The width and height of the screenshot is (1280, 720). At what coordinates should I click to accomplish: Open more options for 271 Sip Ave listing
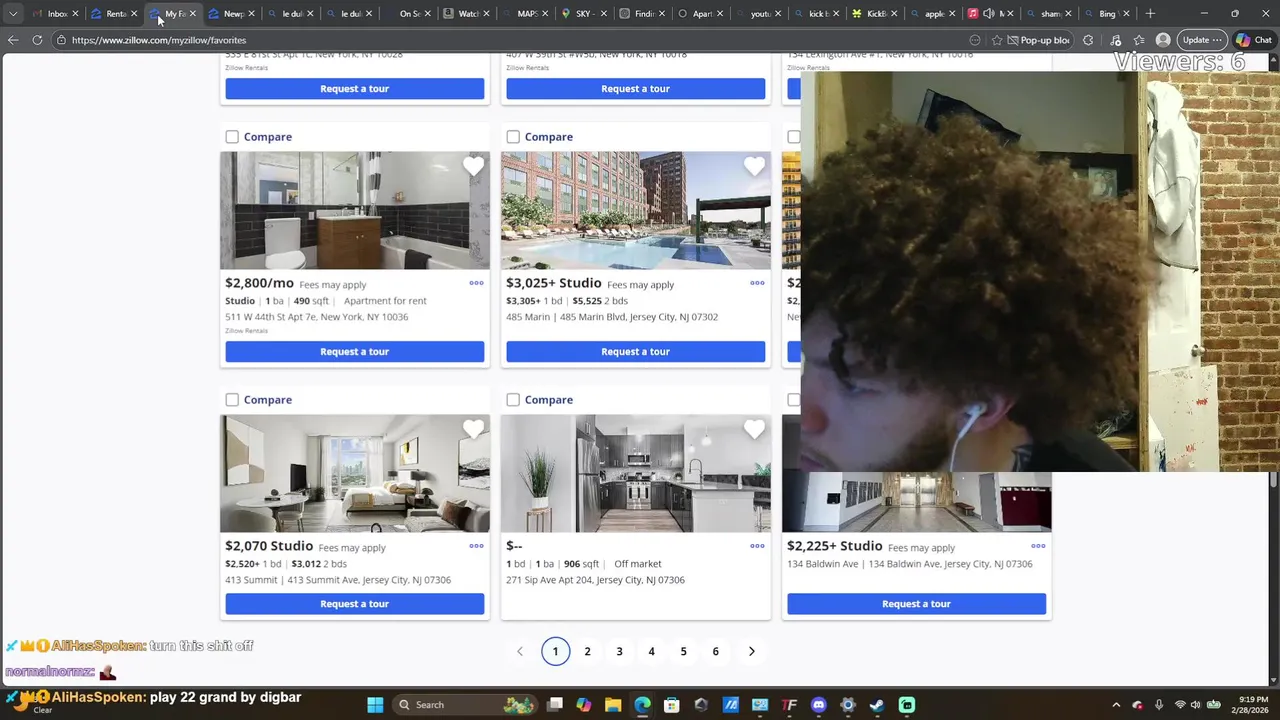pos(757,546)
